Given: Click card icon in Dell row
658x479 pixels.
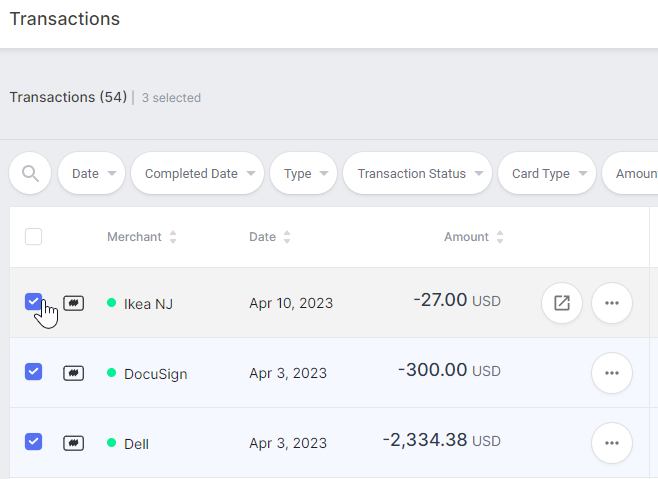Looking at the screenshot, I should click(73, 443).
